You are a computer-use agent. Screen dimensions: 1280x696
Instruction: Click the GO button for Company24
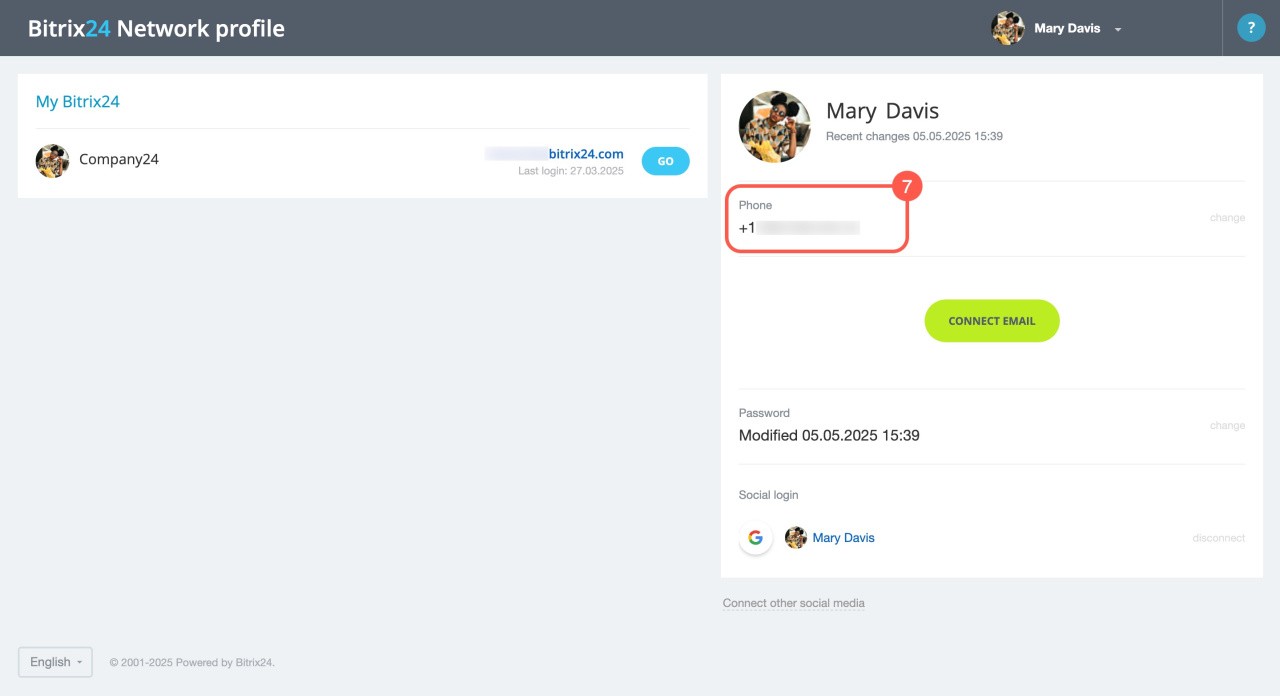click(x=665, y=161)
